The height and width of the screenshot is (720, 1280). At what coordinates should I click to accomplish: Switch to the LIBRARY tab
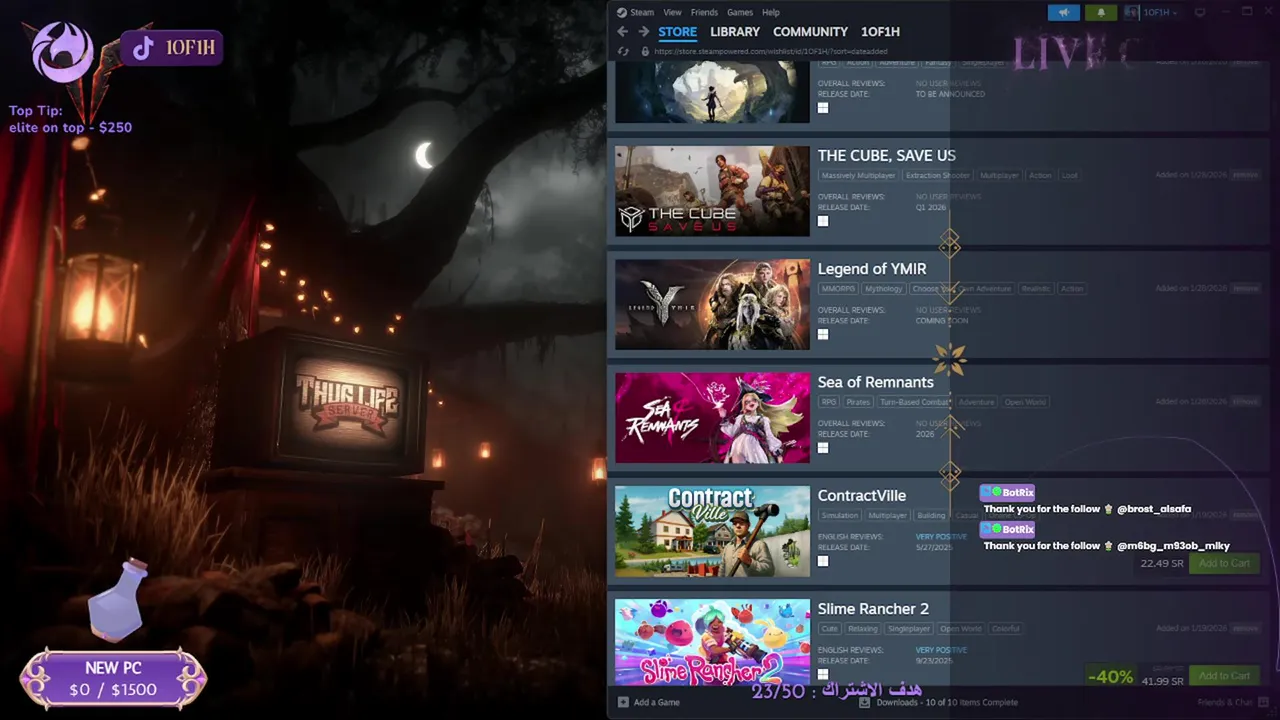pos(735,32)
